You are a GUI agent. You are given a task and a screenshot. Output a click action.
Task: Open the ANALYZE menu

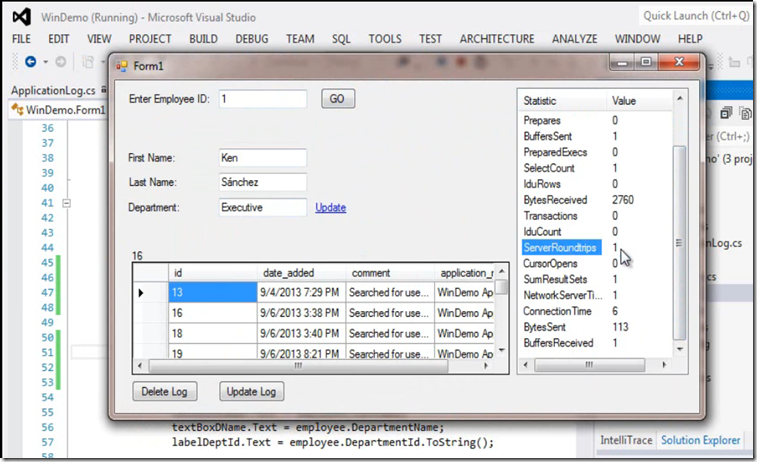tap(575, 39)
